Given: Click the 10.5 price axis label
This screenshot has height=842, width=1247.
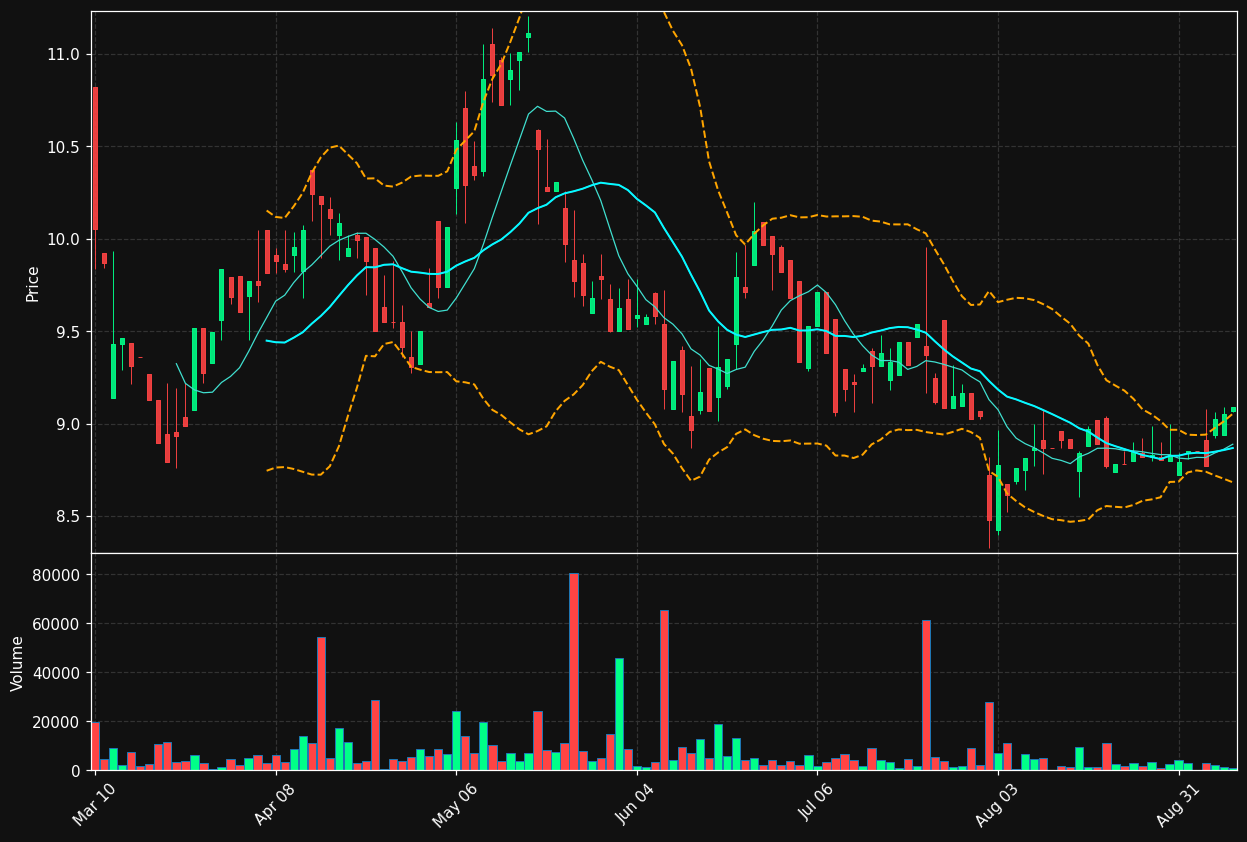Looking at the screenshot, I should click(66, 147).
